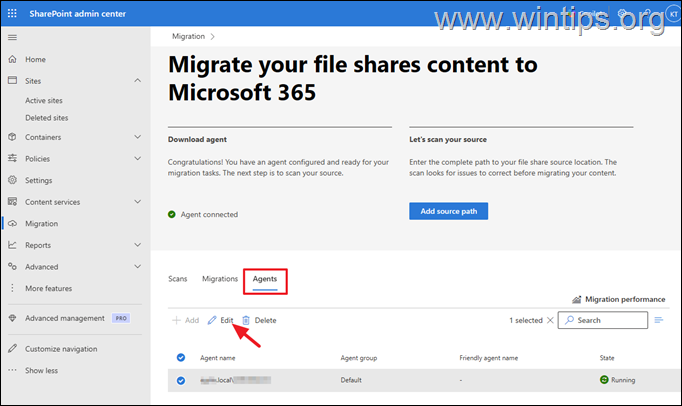Click the Advanced management diamond icon
Image resolution: width=682 pixels, height=406 pixels.
pos(13,318)
